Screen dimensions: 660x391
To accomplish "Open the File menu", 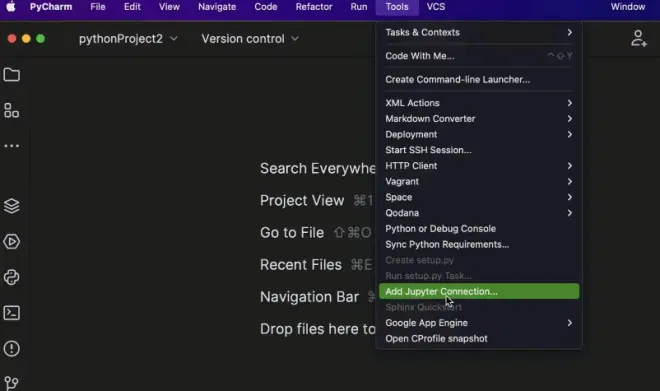I will point(98,7).
